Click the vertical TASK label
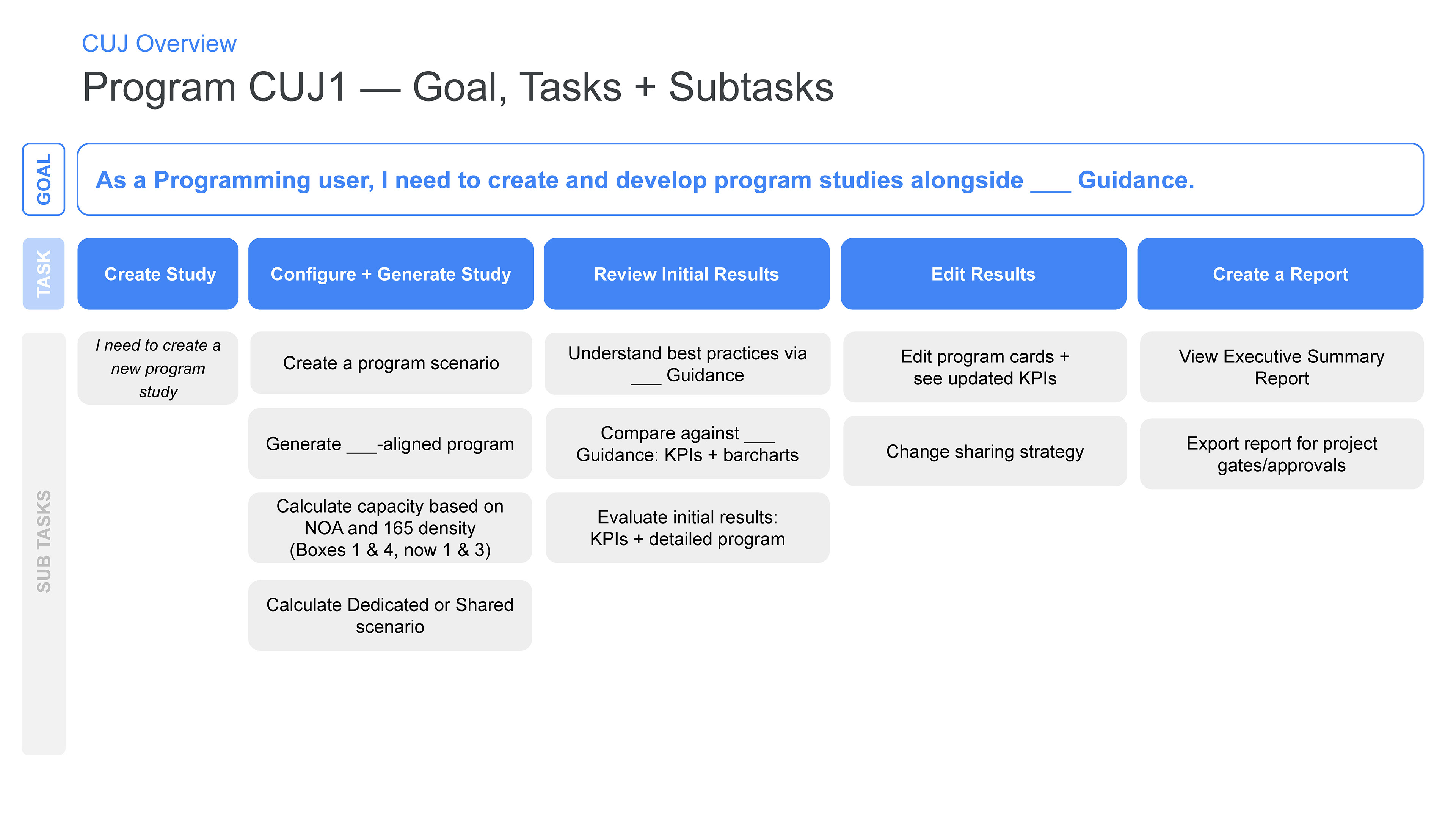Viewport: 1456px width, 819px height. tap(44, 273)
